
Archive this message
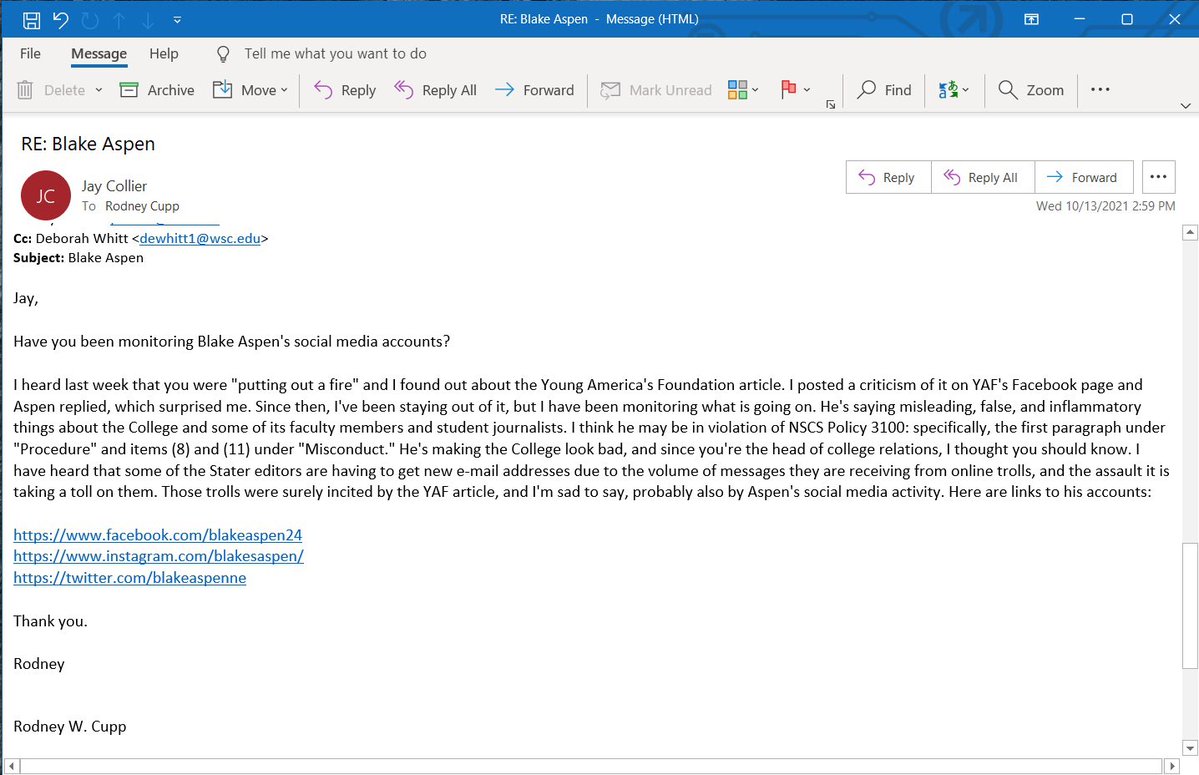coord(157,90)
